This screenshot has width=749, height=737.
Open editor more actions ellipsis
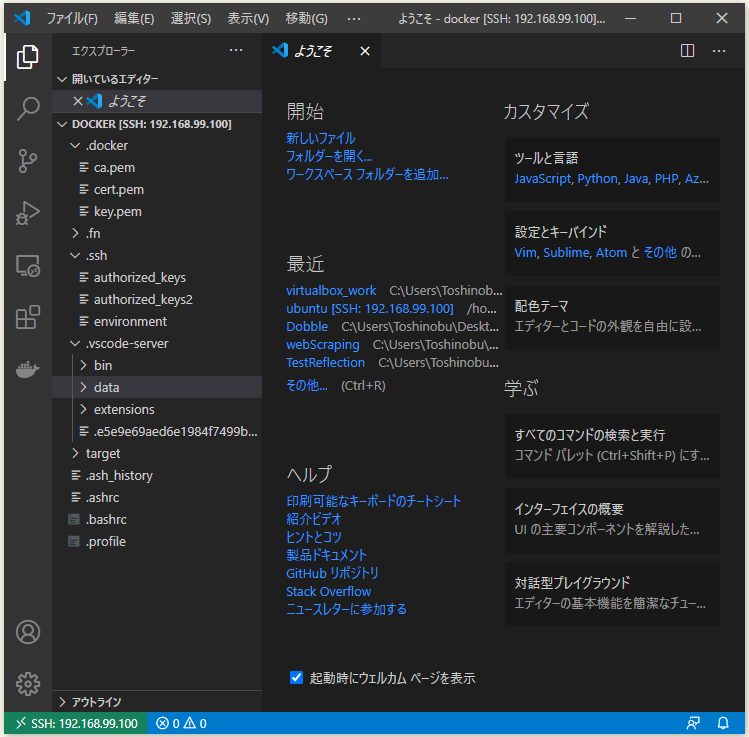[x=718, y=51]
